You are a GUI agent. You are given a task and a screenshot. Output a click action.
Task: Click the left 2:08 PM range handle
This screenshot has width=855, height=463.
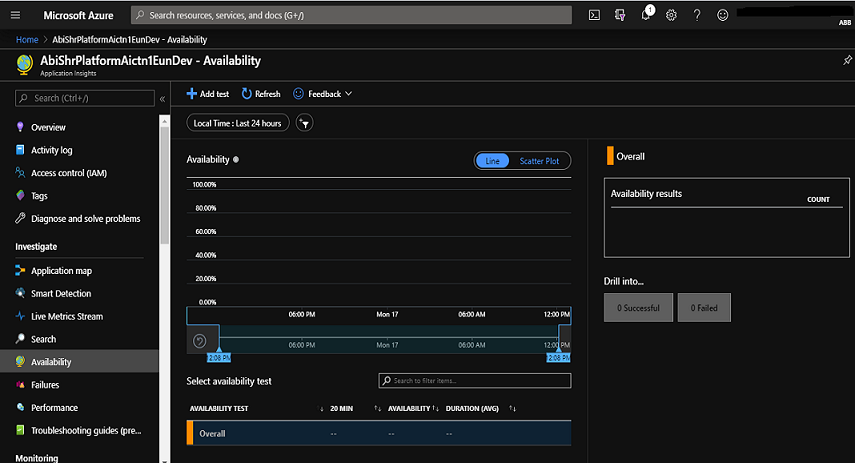coord(219,357)
